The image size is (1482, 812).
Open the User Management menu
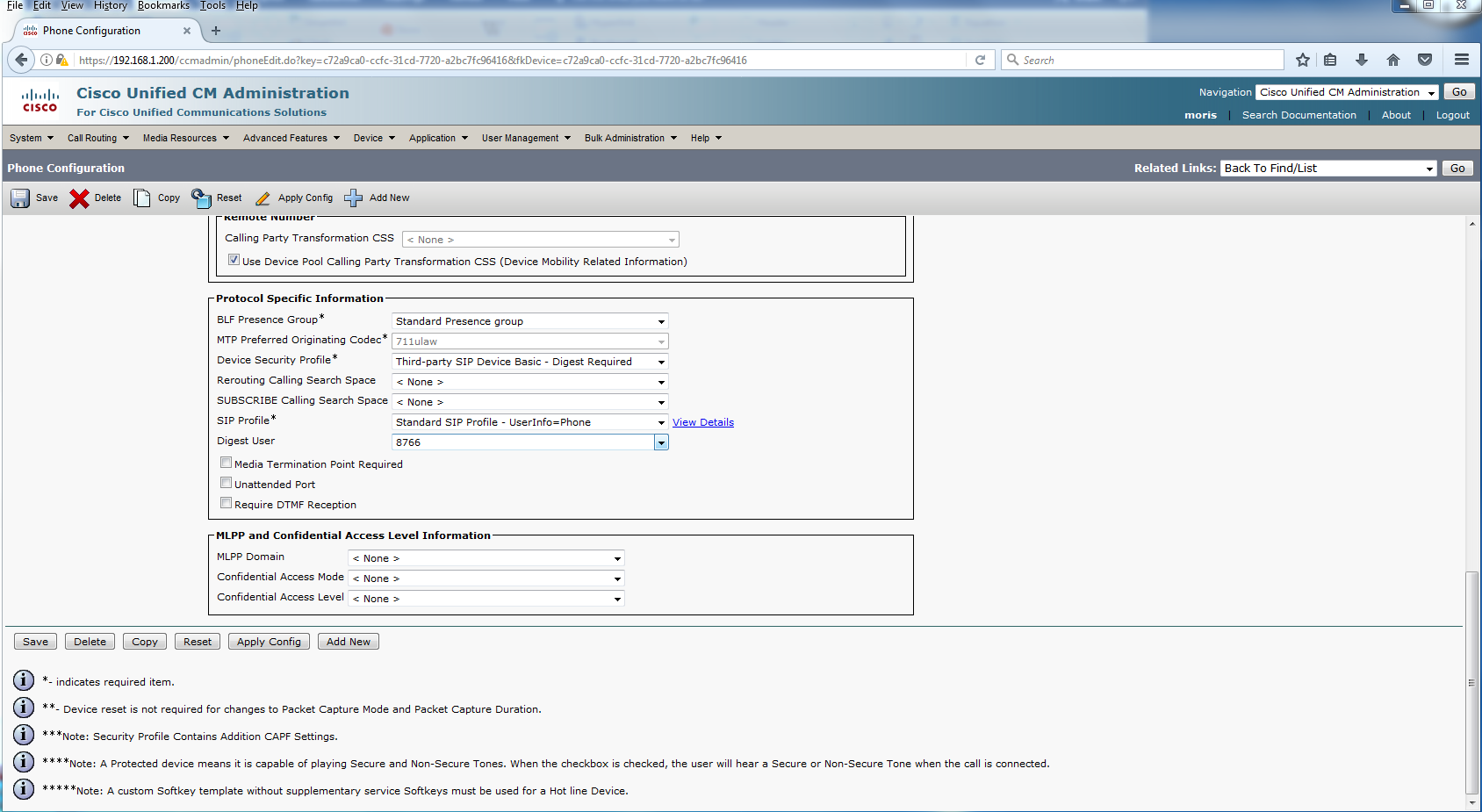click(x=526, y=138)
